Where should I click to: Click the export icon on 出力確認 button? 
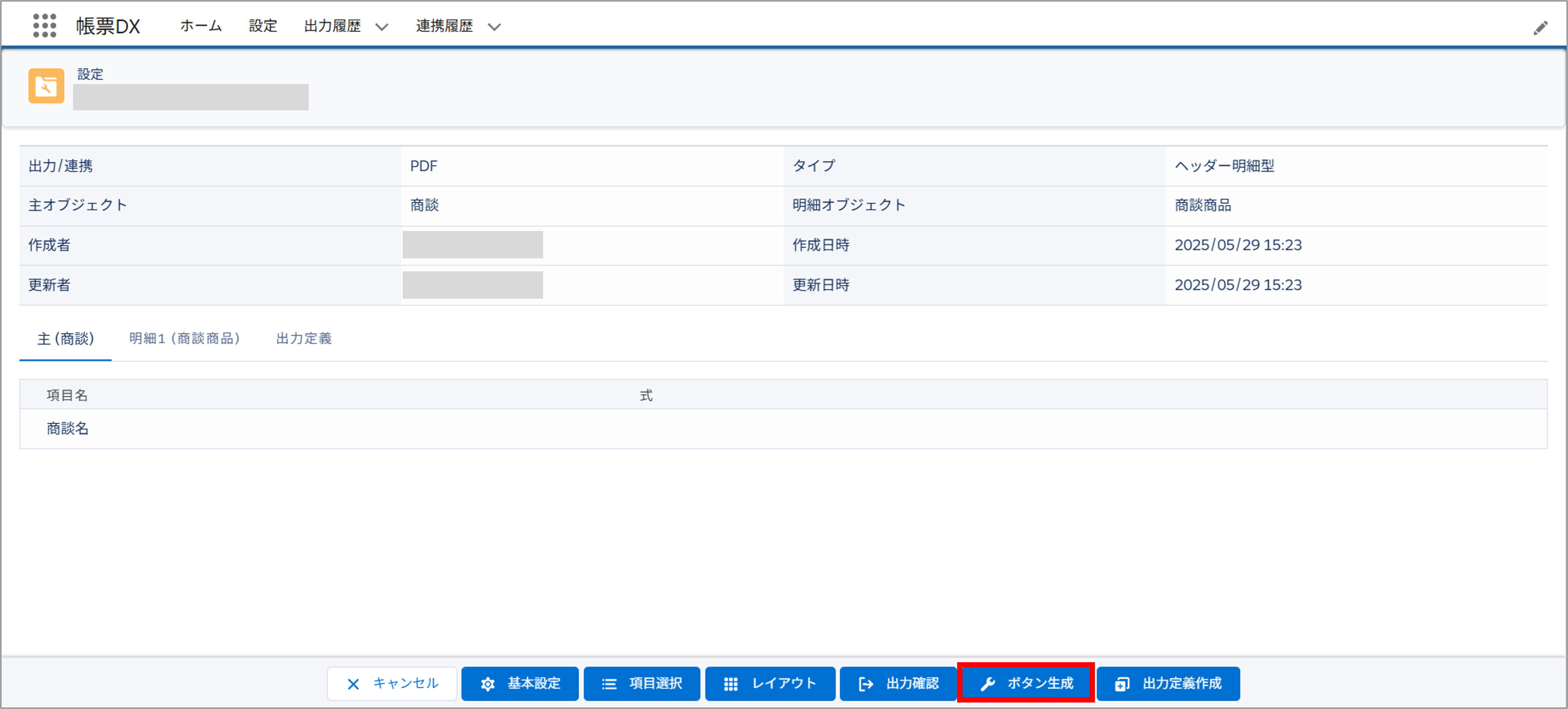click(x=865, y=684)
